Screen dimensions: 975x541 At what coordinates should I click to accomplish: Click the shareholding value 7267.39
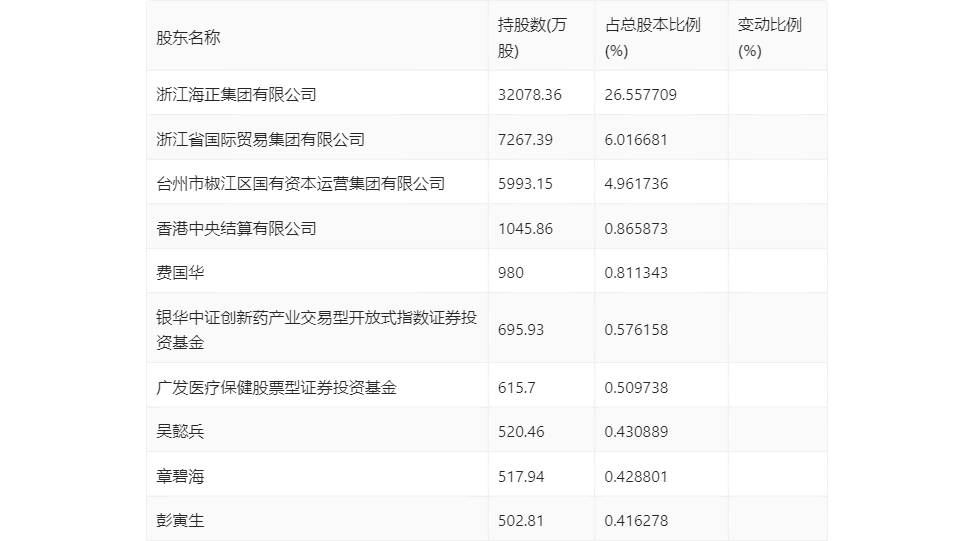point(525,139)
